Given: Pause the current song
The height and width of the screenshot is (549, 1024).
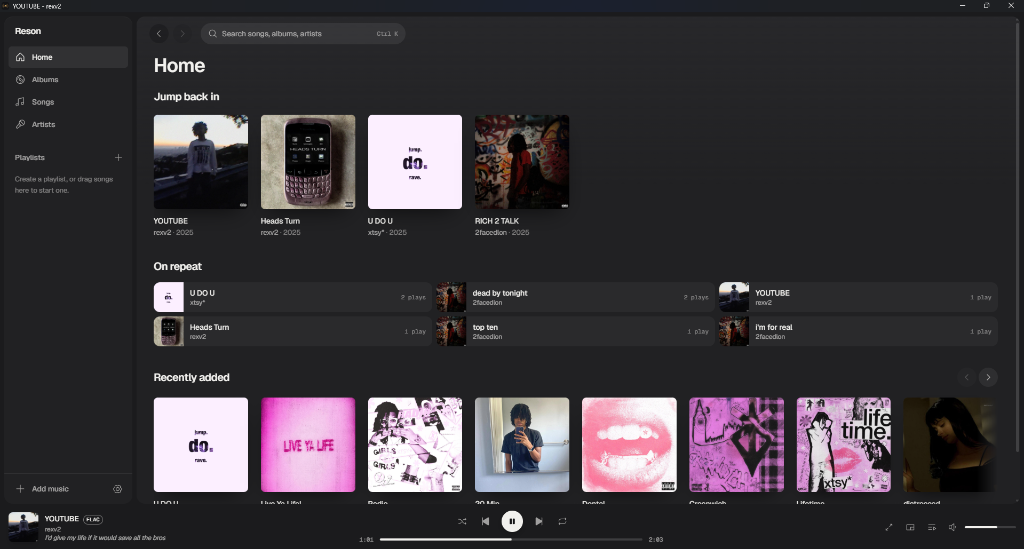Looking at the screenshot, I should point(512,521).
